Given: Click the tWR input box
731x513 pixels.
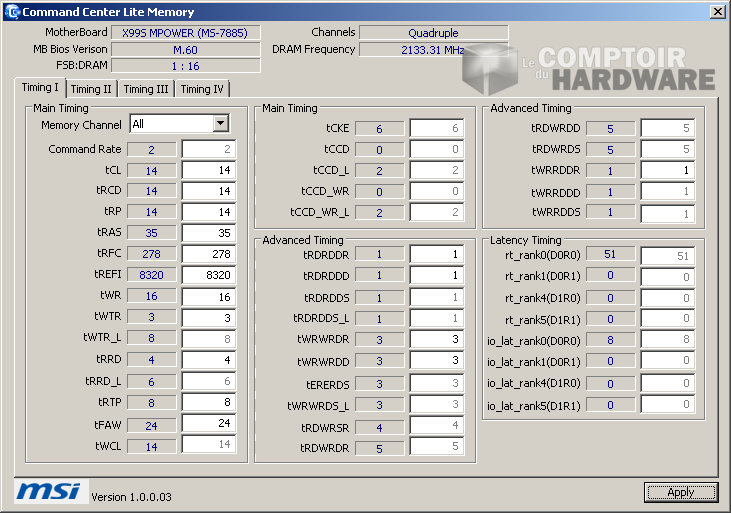Looking at the screenshot, I should [209, 296].
